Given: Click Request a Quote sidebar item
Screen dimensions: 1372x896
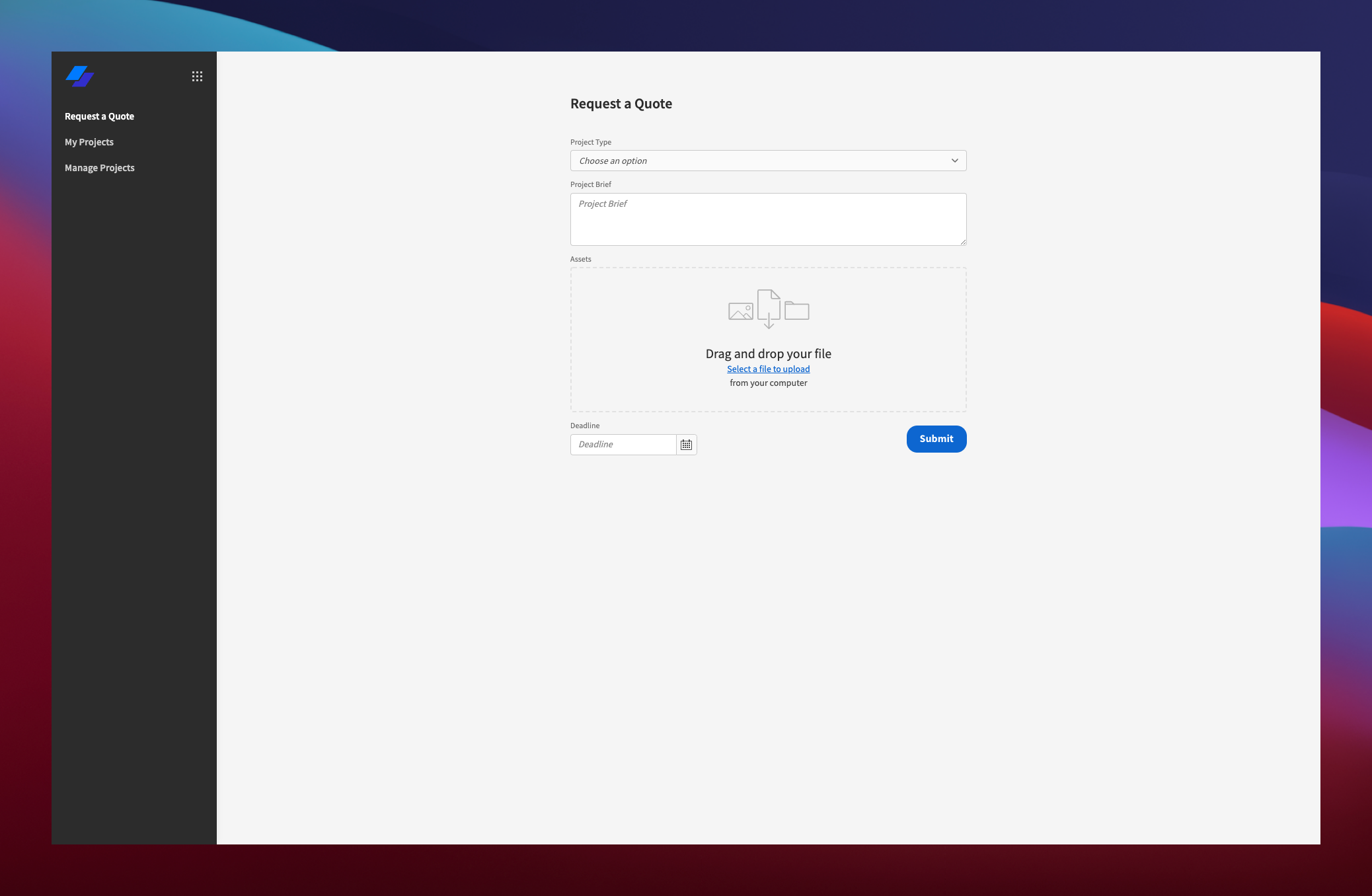Looking at the screenshot, I should [x=99, y=116].
